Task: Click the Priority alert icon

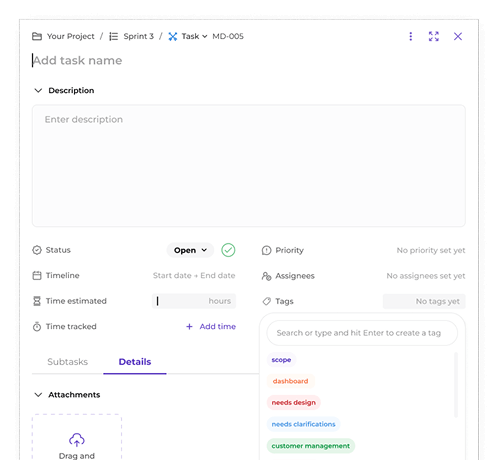Action: point(266,250)
